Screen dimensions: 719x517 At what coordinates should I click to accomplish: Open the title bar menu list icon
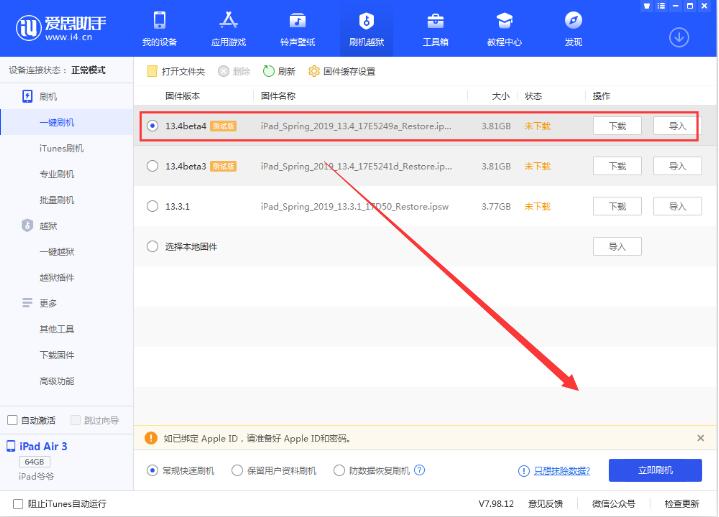(x=661, y=6)
